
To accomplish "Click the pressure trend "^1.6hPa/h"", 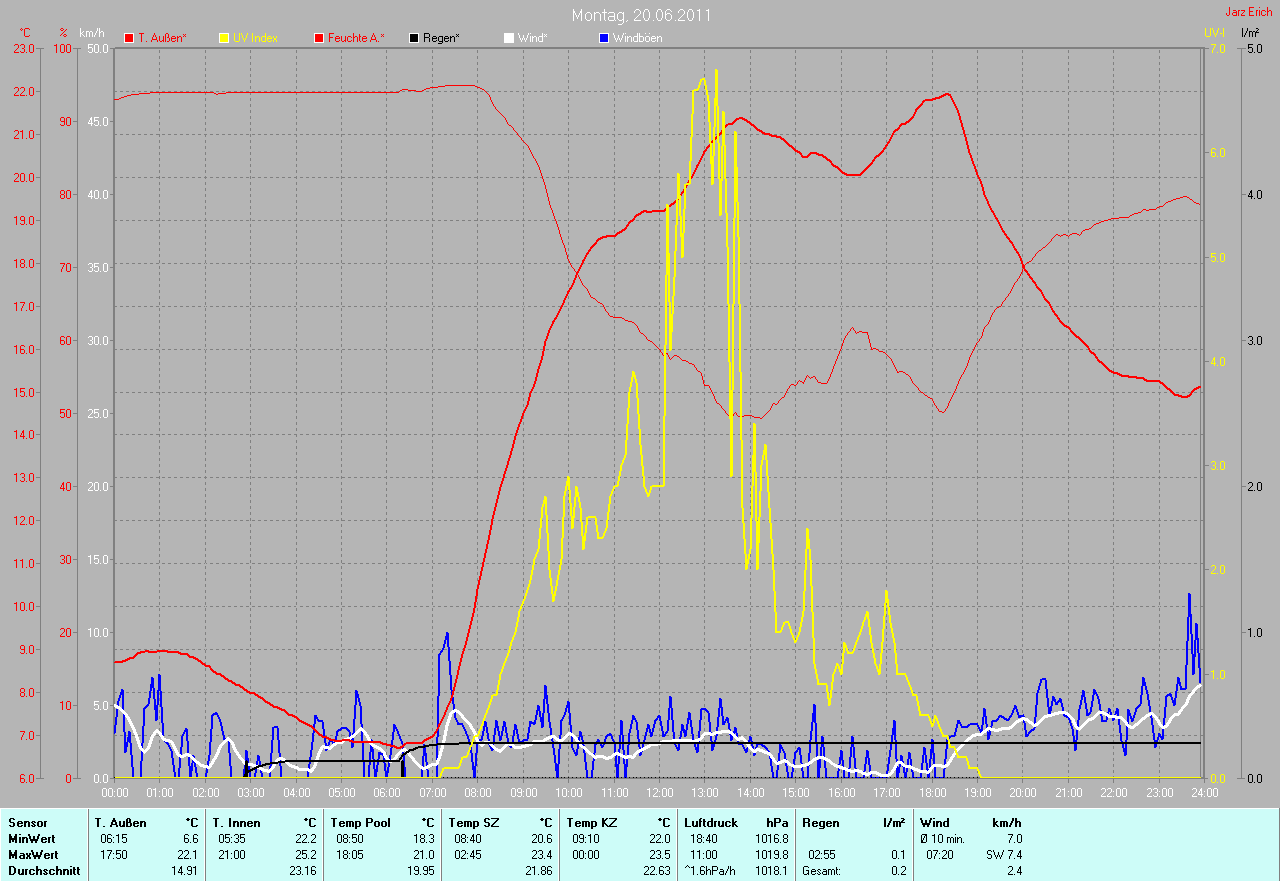I will point(712,871).
